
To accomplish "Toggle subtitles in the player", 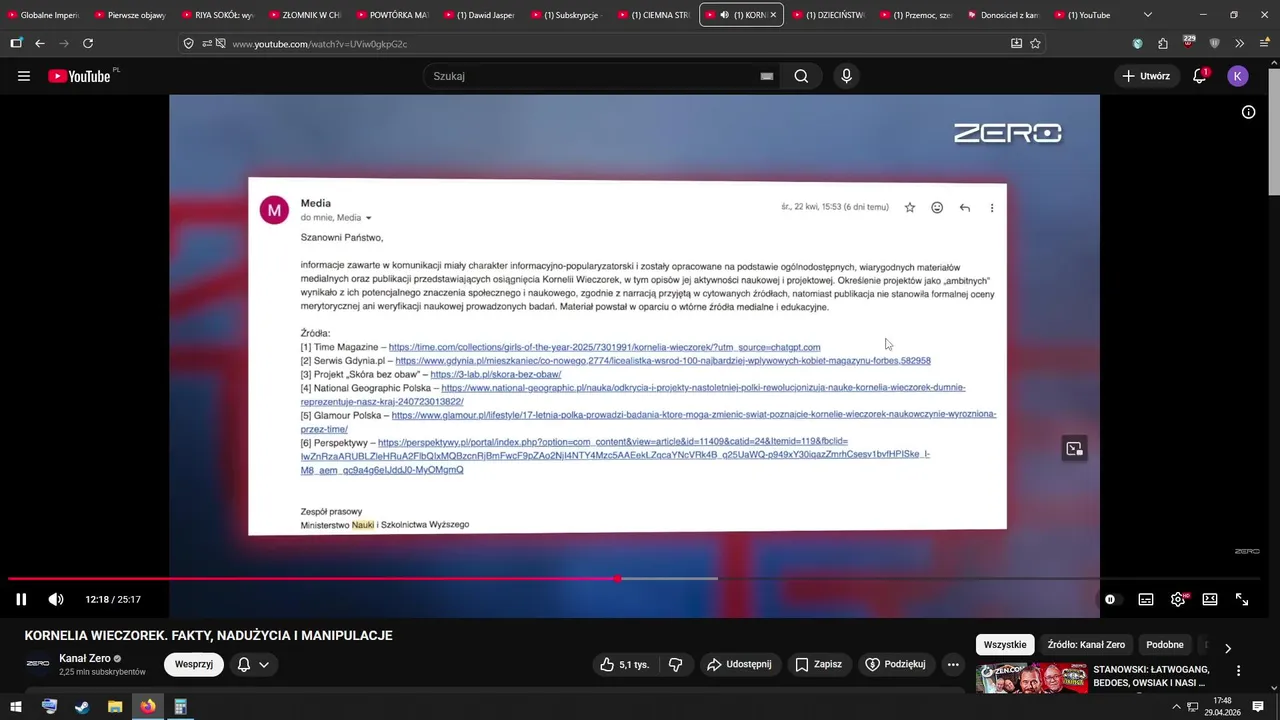I will coord(1146,599).
